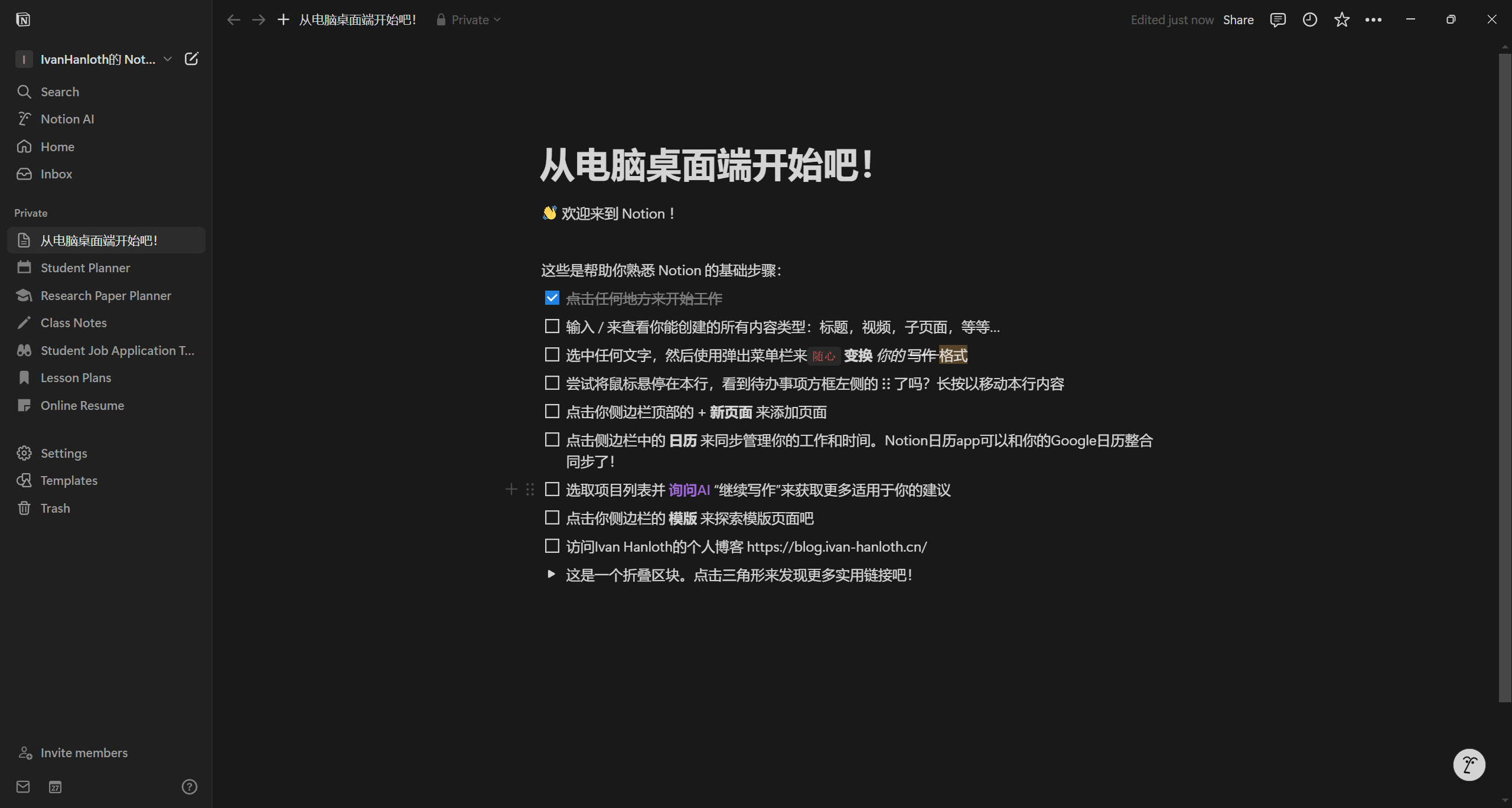Create a new page with the compose icon
Image resolution: width=1512 pixels, height=808 pixels.
pyautogui.click(x=191, y=58)
